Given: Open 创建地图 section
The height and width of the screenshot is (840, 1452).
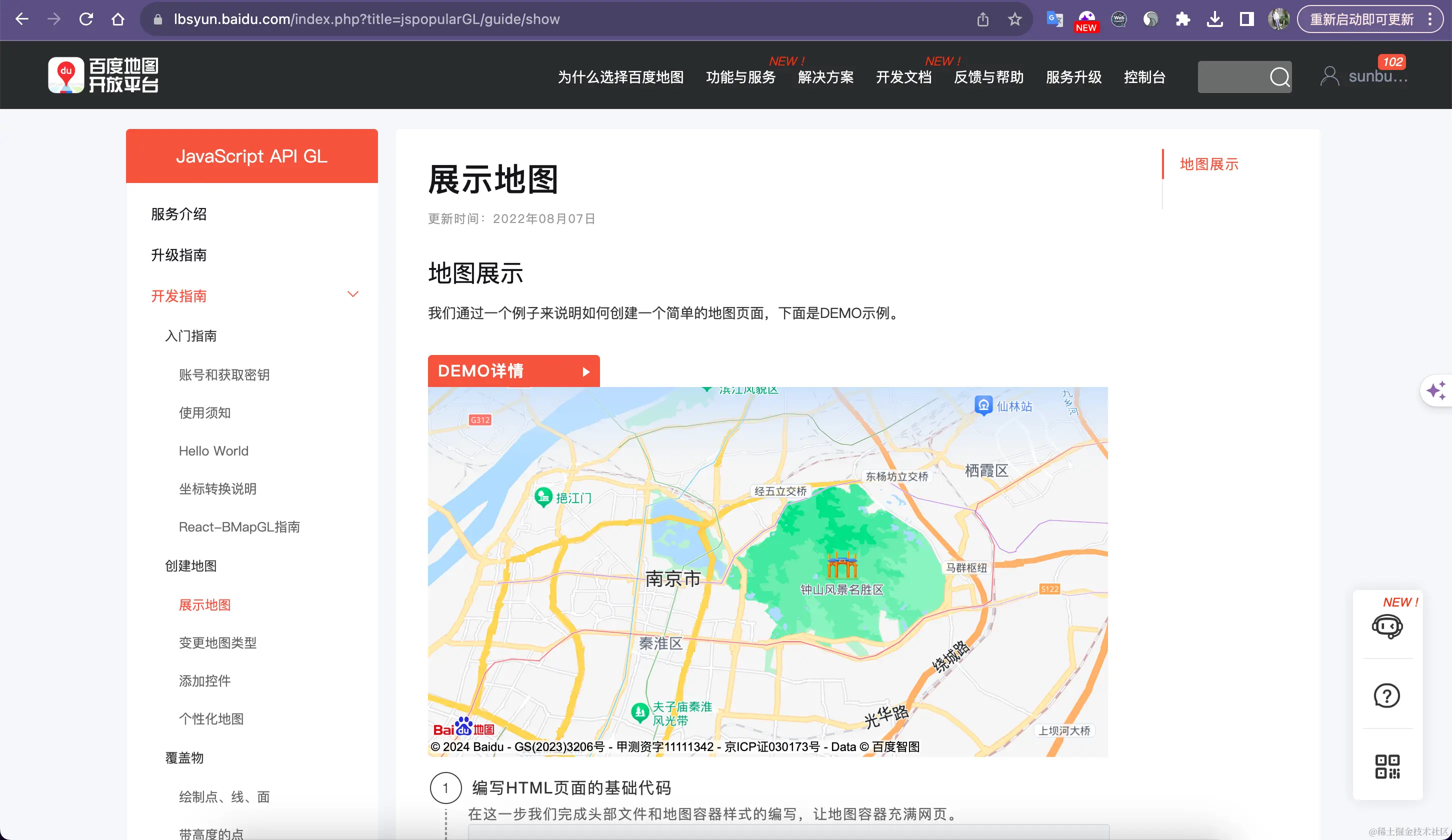Looking at the screenshot, I should click(190, 566).
